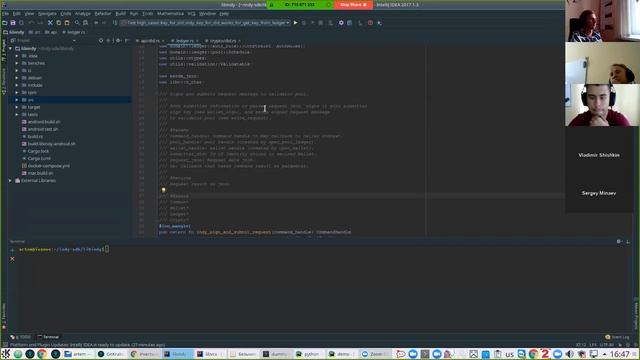This screenshot has width=640, height=360.
Task: Open the VCS menu
Action: point(191,13)
